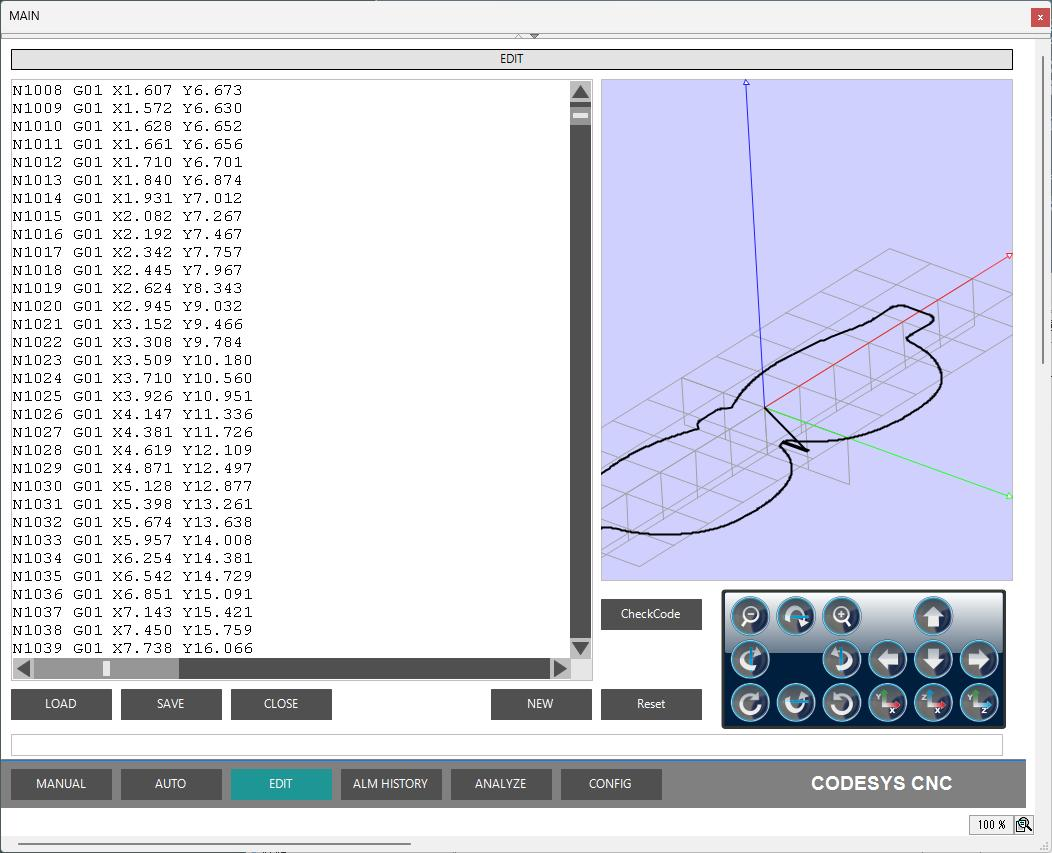Place cursor on line N1016 G01 X2.192
Image resolution: width=1052 pixels, height=853 pixels.
pos(127,234)
